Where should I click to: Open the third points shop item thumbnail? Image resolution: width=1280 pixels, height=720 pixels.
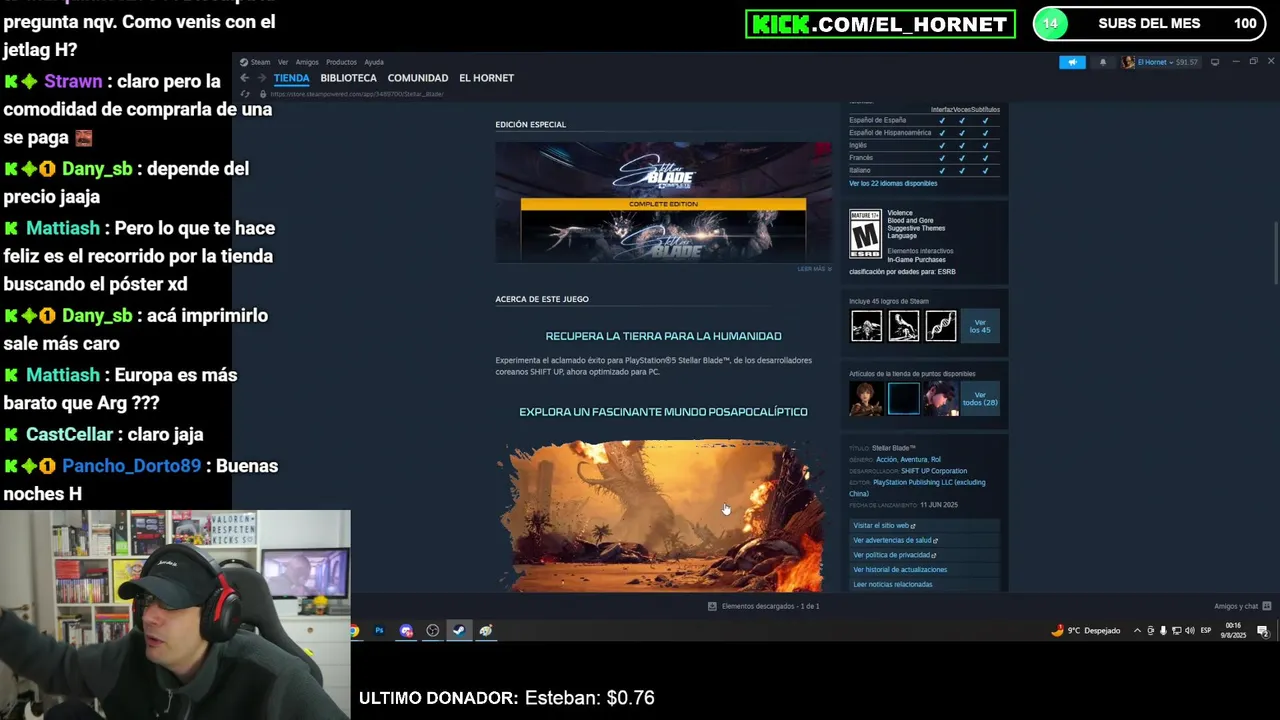tap(940, 398)
